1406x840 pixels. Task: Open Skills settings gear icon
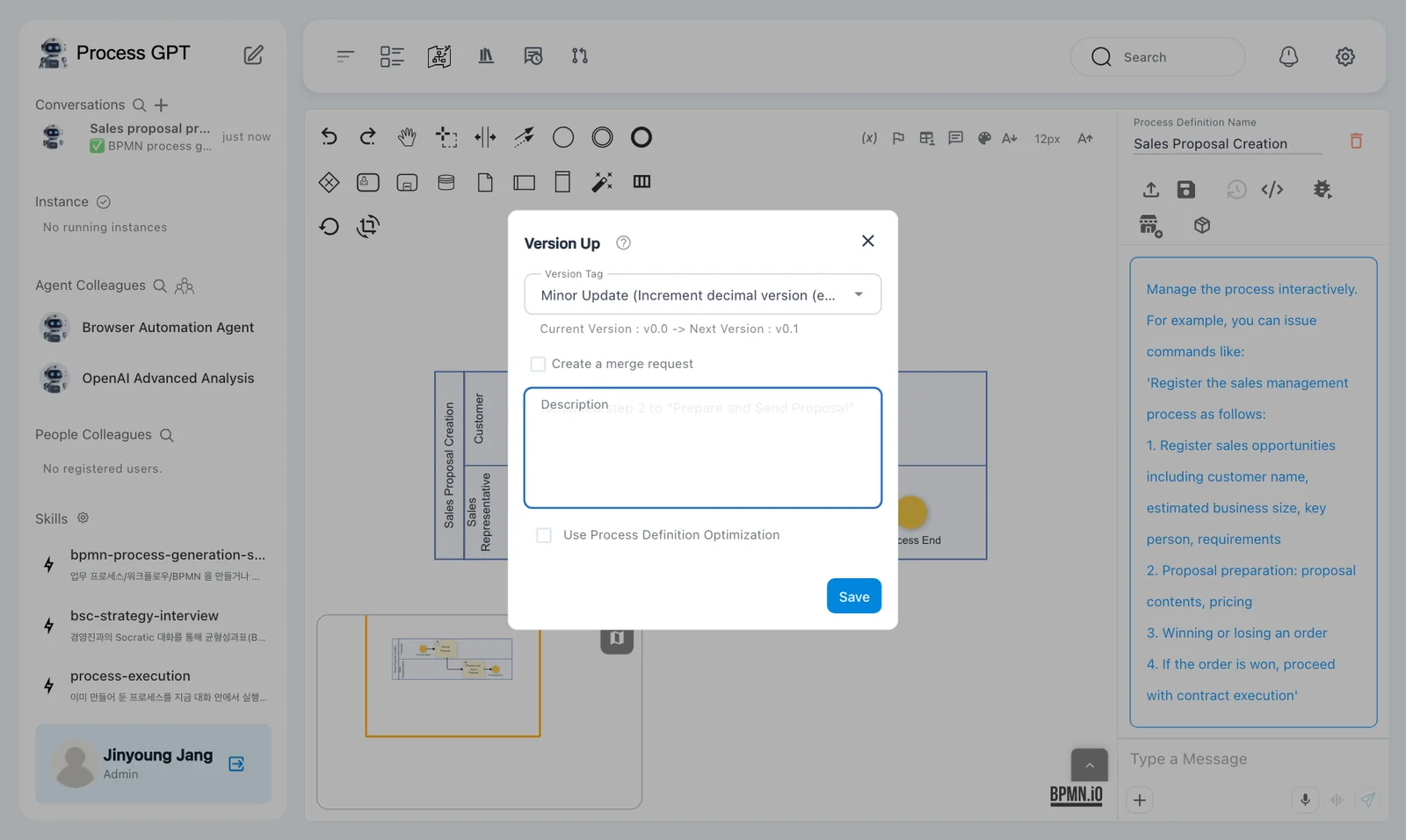pos(83,518)
